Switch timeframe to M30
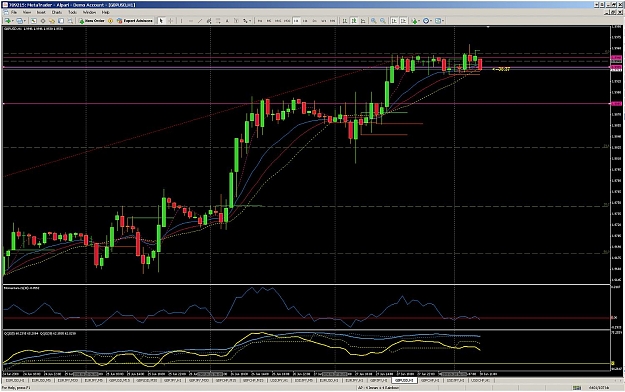Viewport: 625px width, 392px height. (287, 21)
